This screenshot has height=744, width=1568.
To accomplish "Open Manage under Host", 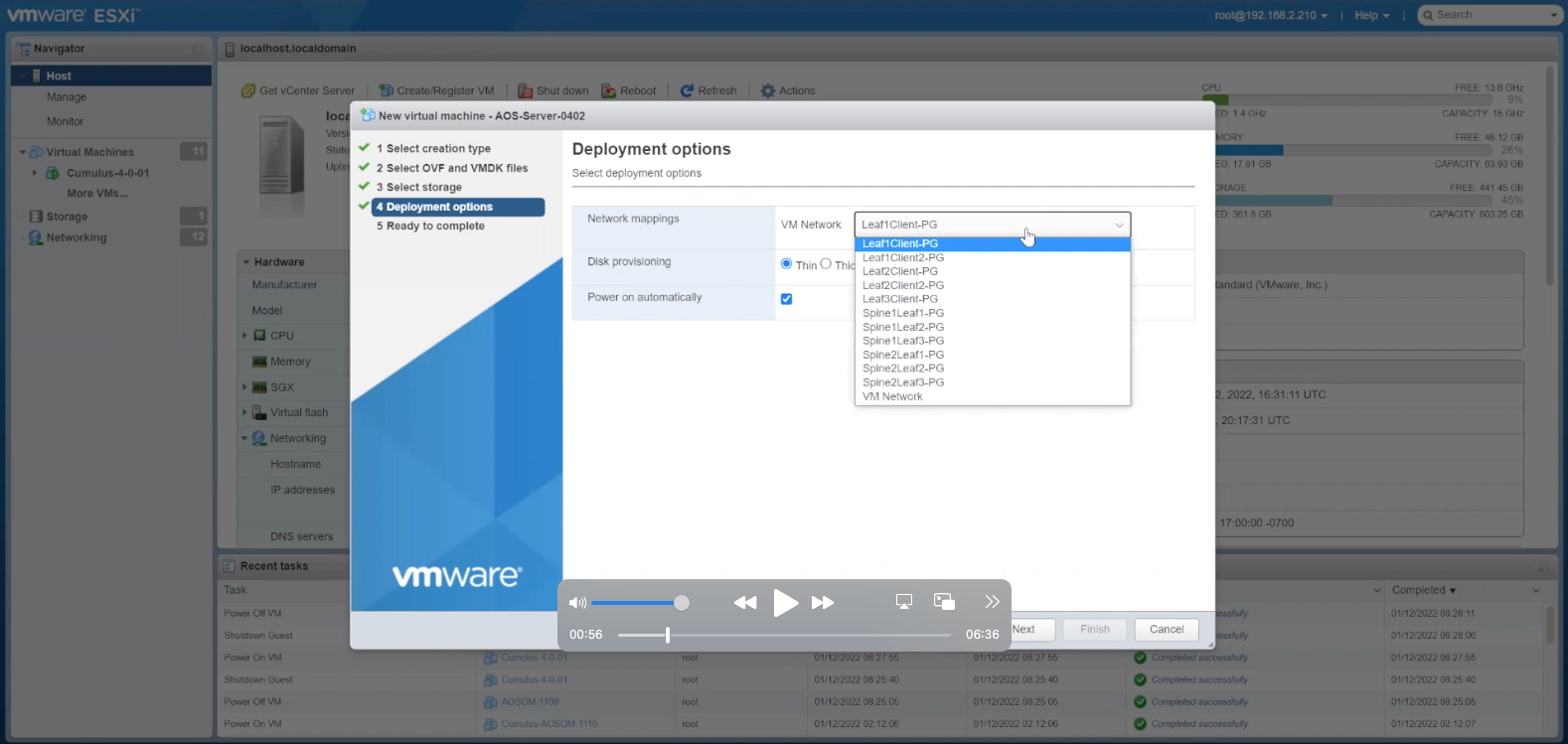I will [67, 97].
